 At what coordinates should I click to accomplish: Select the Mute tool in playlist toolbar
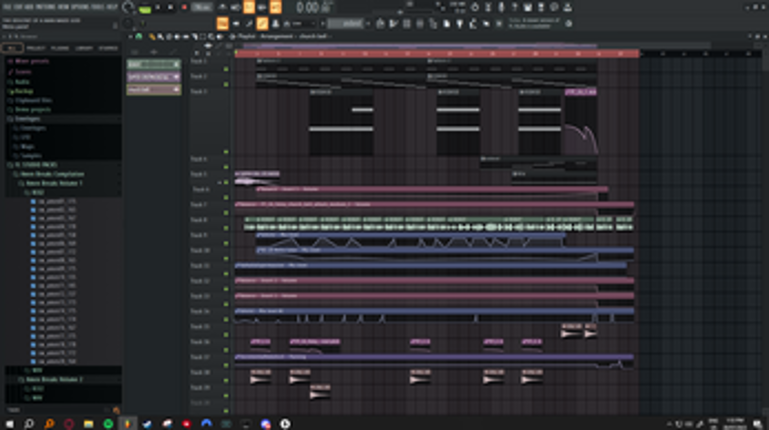coord(177,37)
